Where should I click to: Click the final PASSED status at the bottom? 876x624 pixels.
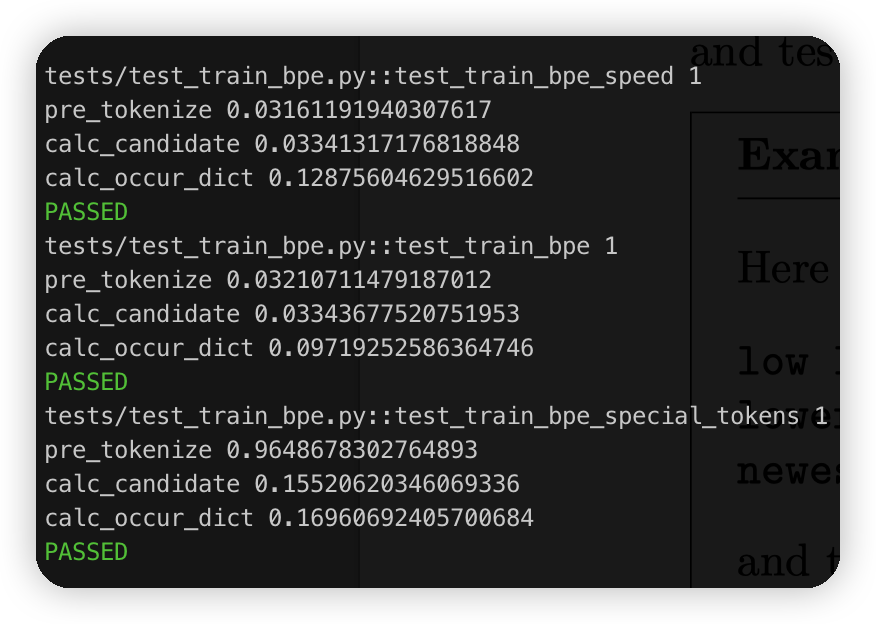(x=86, y=552)
